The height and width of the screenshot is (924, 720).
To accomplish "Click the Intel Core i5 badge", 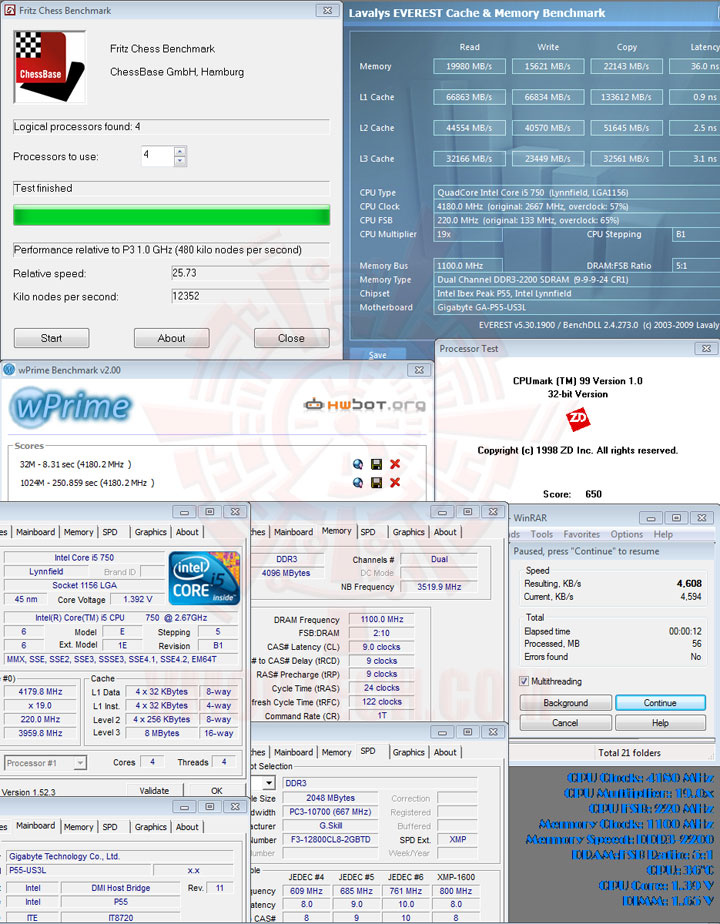I will (204, 578).
